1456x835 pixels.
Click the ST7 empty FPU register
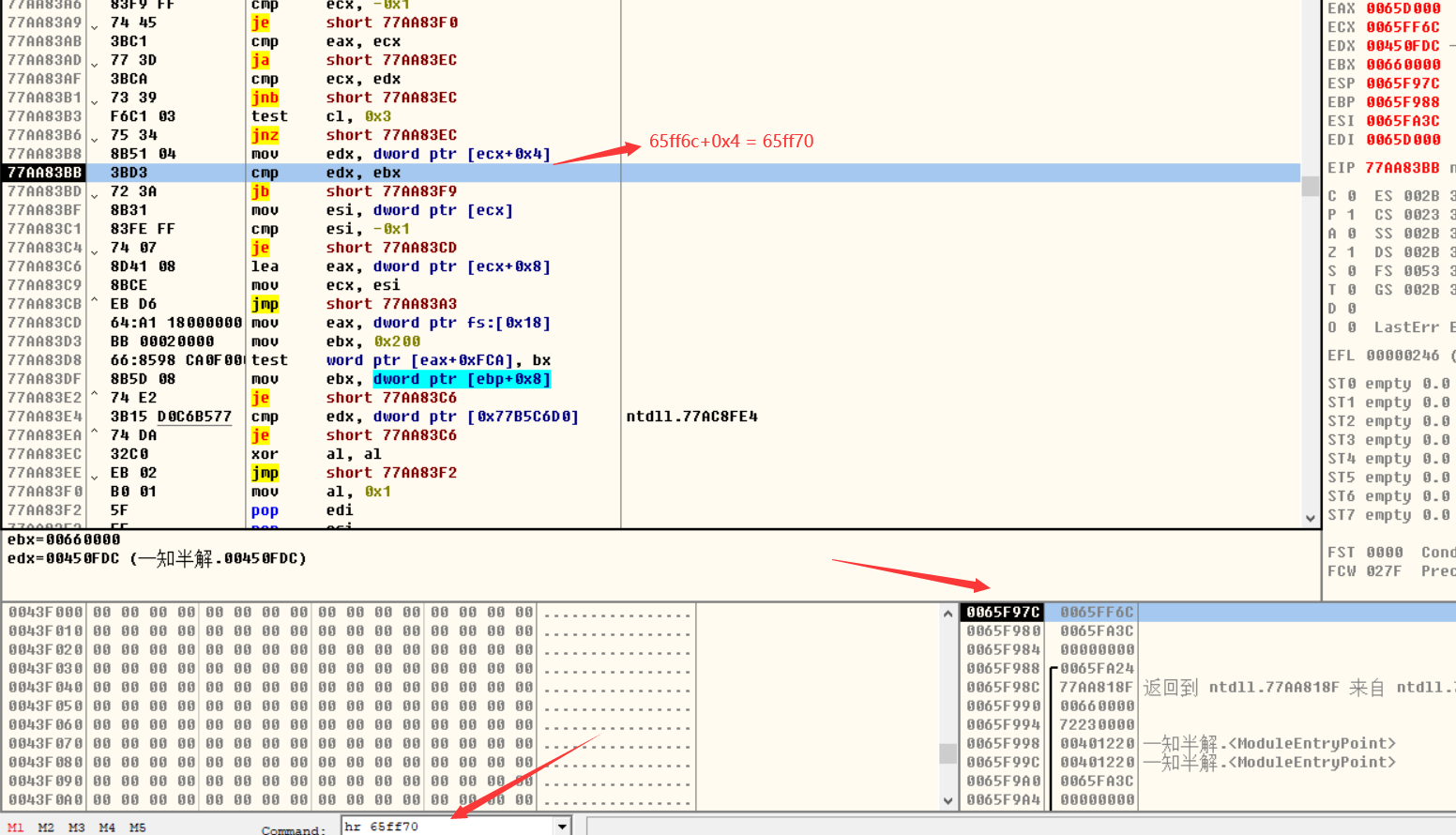coord(1388,515)
